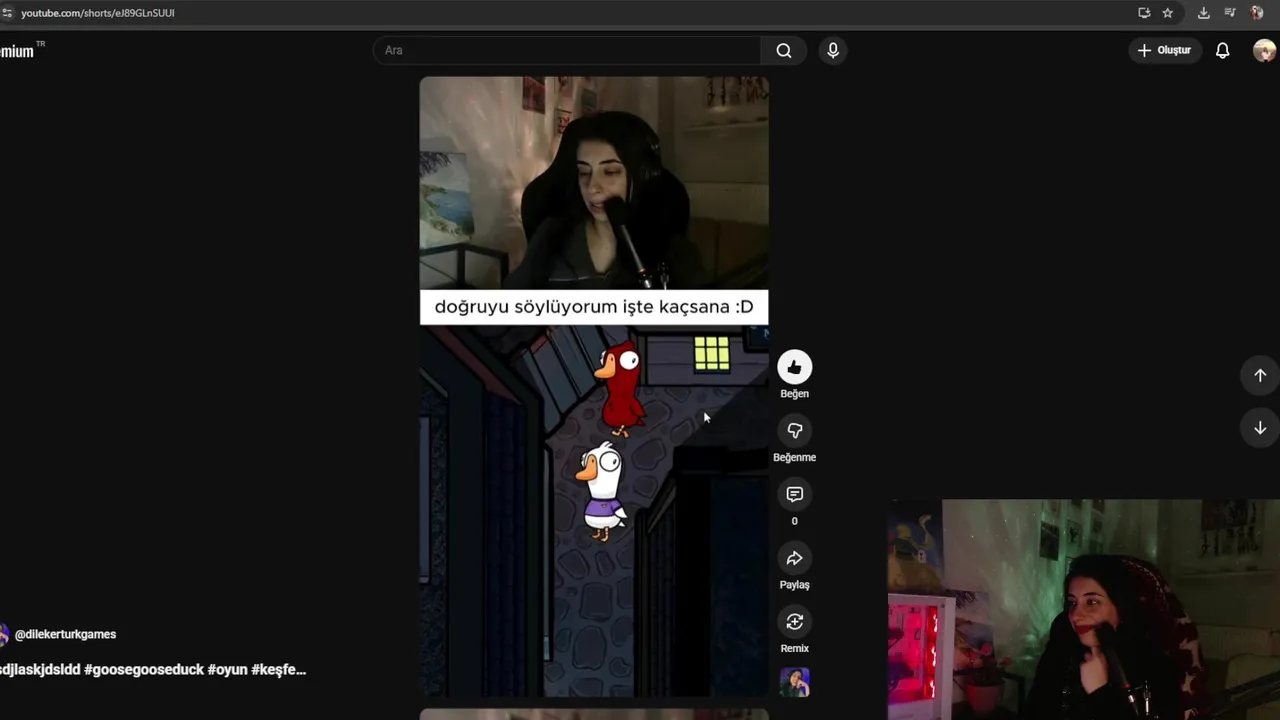1280x720 pixels.
Task: Open the browser media control icon
Action: point(1230,13)
